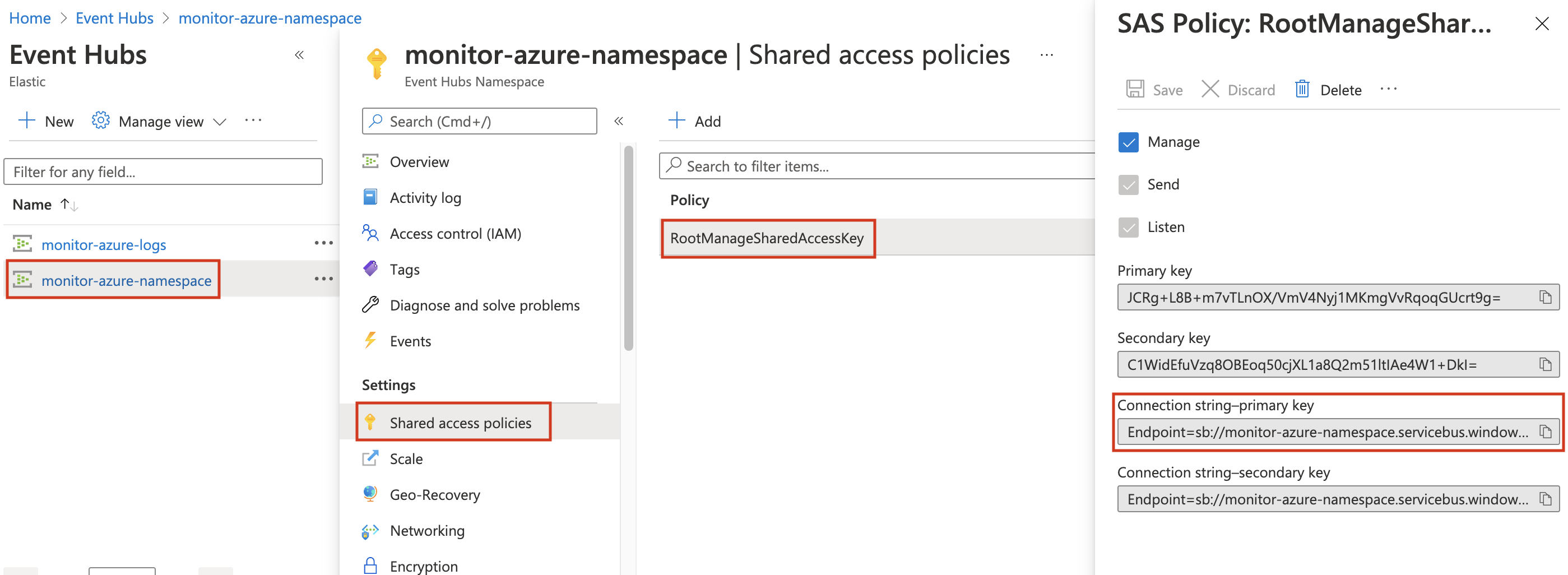This screenshot has height=575, width=1568.
Task: Select the RootManageSharedAccessKey policy
Action: click(767, 238)
